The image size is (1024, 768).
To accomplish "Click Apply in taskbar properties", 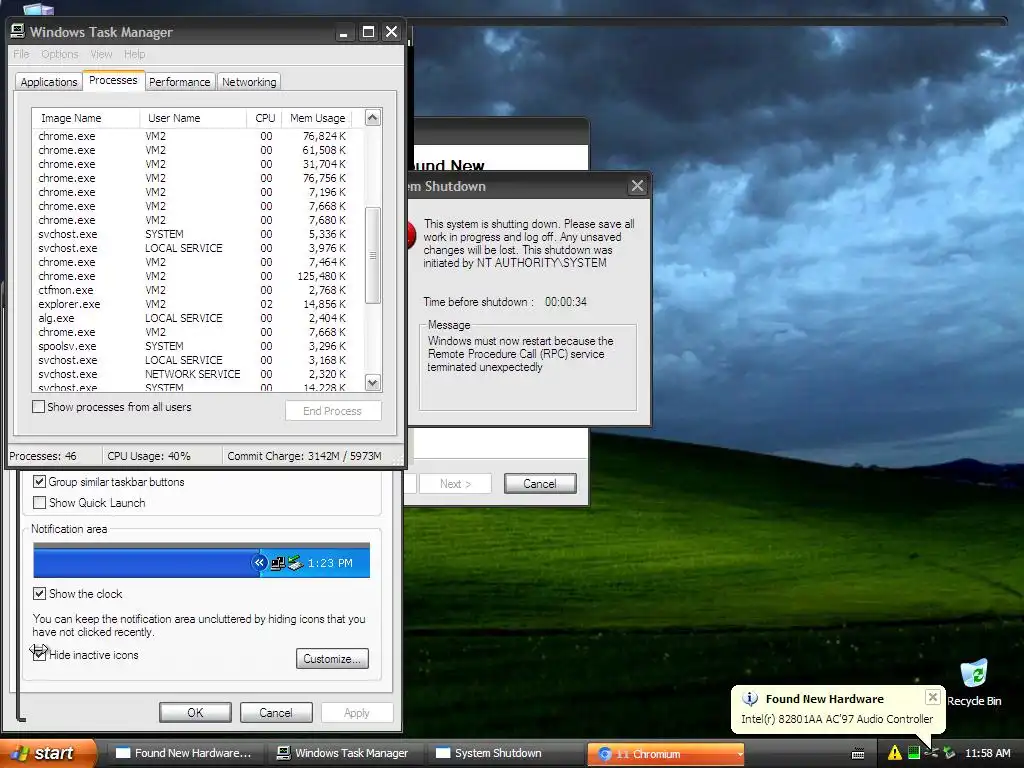I will click(x=357, y=712).
